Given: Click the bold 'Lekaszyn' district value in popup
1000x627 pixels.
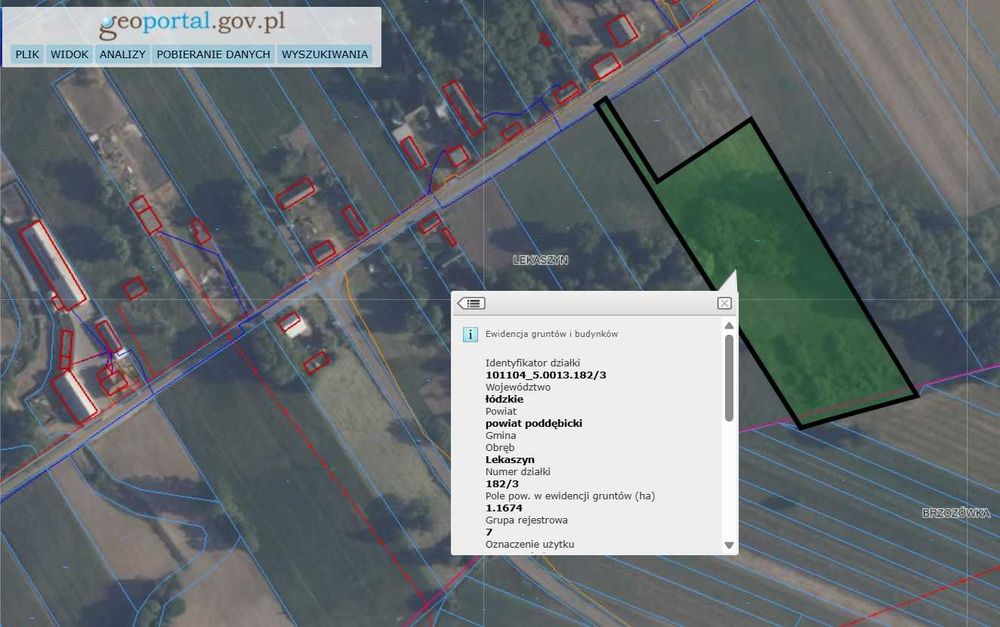Looking at the screenshot, I should [510, 460].
